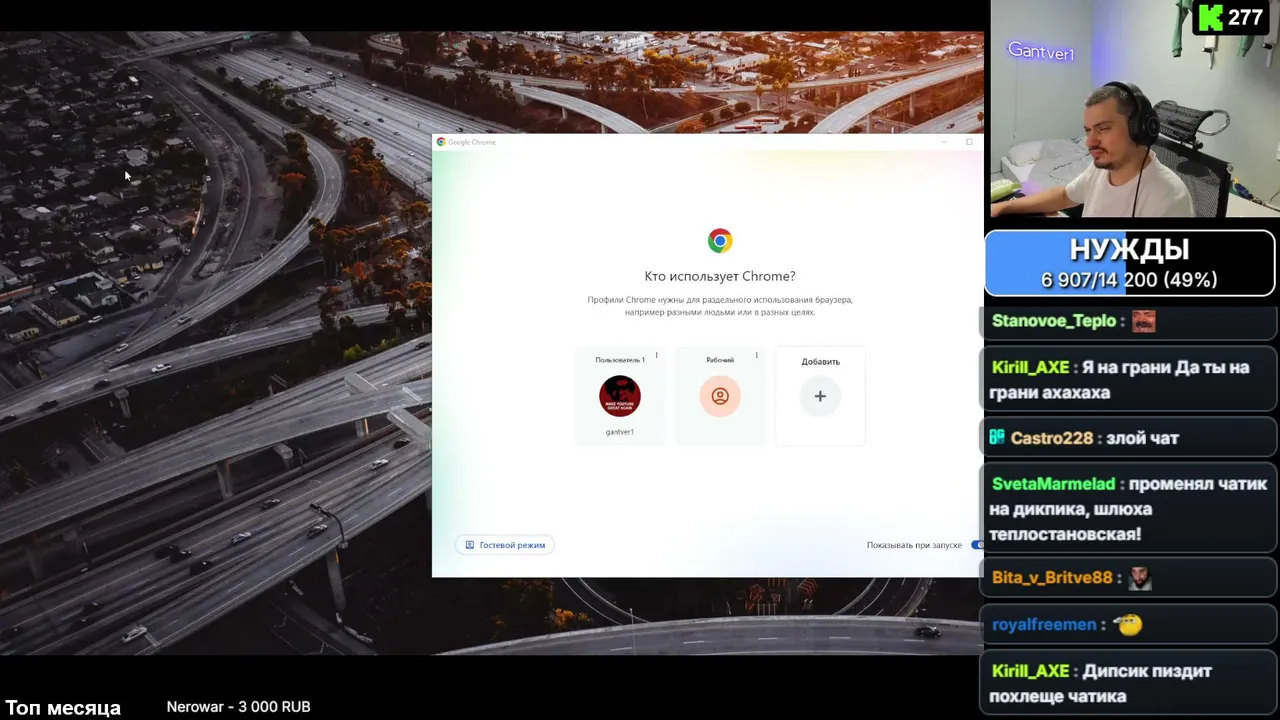
Task: Click the green Kick logo by 277
Action: tap(1210, 17)
